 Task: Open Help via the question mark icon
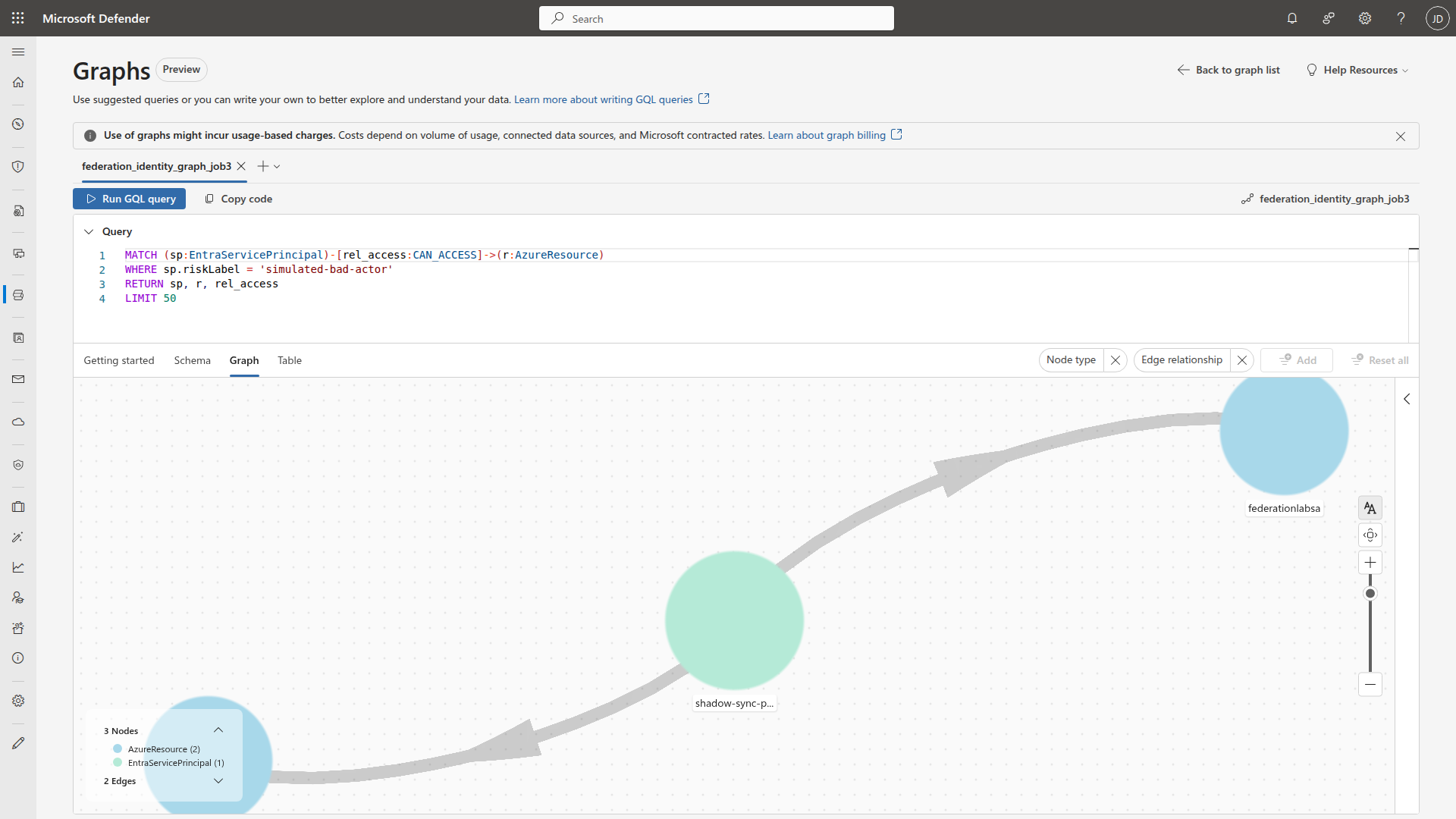click(x=1401, y=17)
